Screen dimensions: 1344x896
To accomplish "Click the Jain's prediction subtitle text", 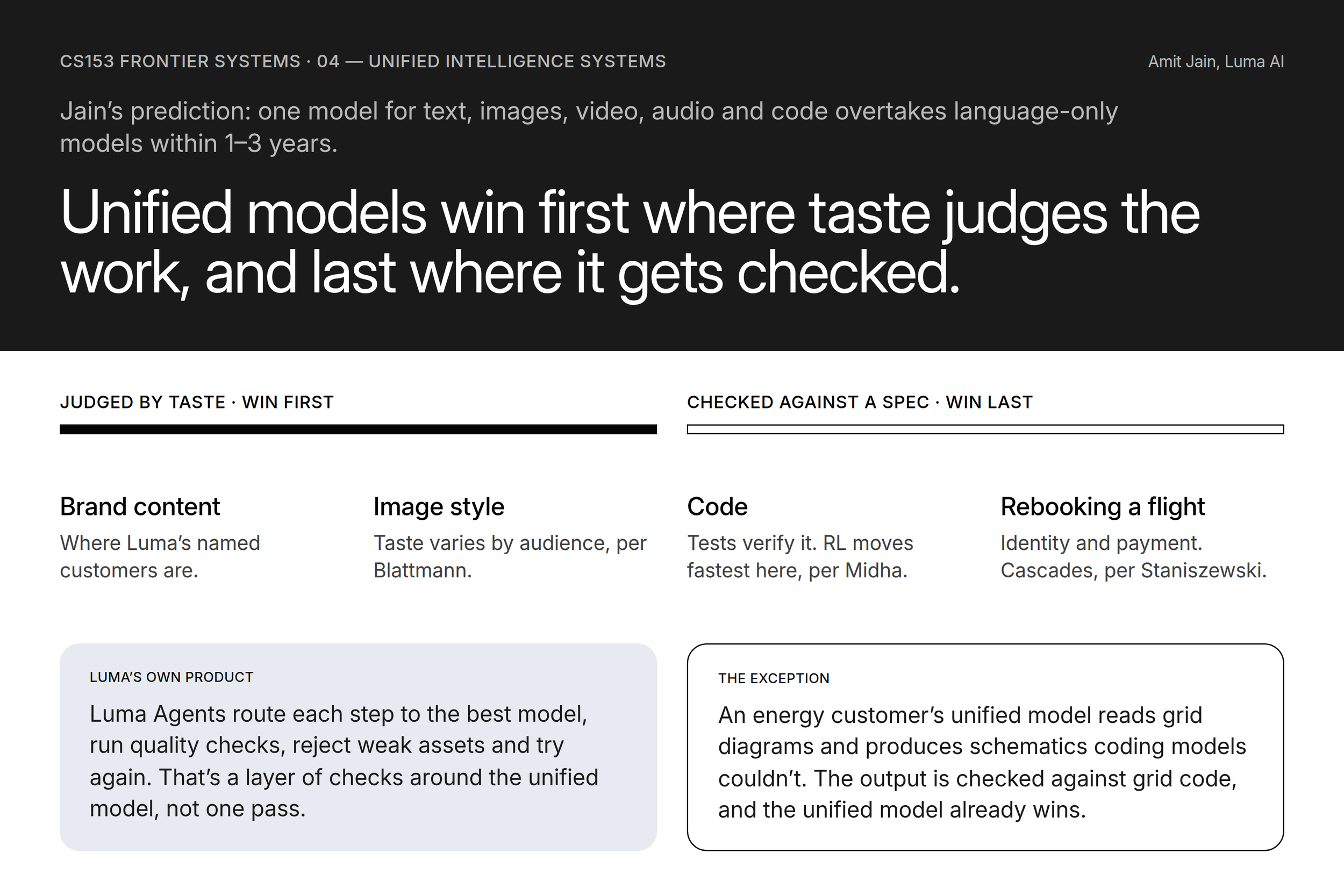I will pyautogui.click(x=589, y=127).
